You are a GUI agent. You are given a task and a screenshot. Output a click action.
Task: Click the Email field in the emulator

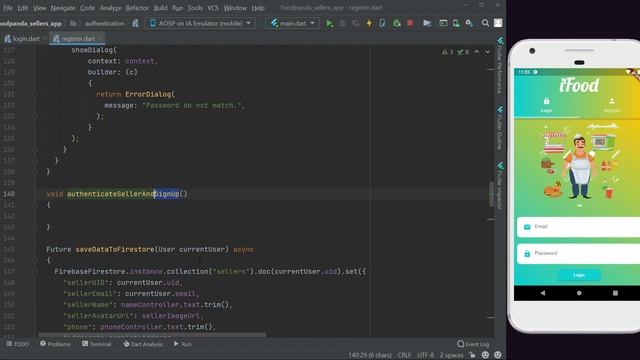click(578, 227)
